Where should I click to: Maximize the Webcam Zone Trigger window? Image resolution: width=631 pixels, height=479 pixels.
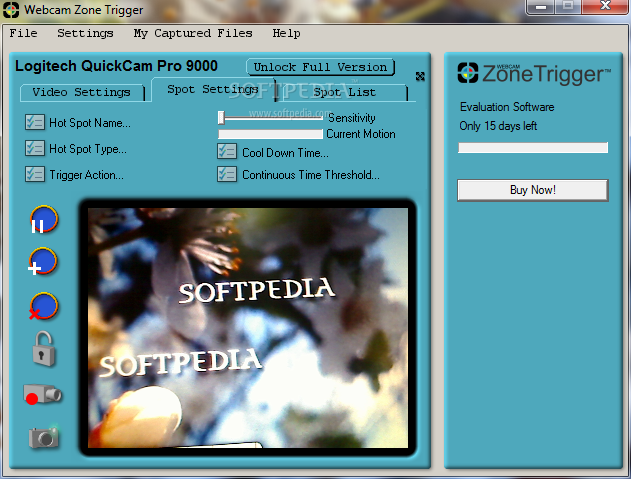tap(568, 6)
